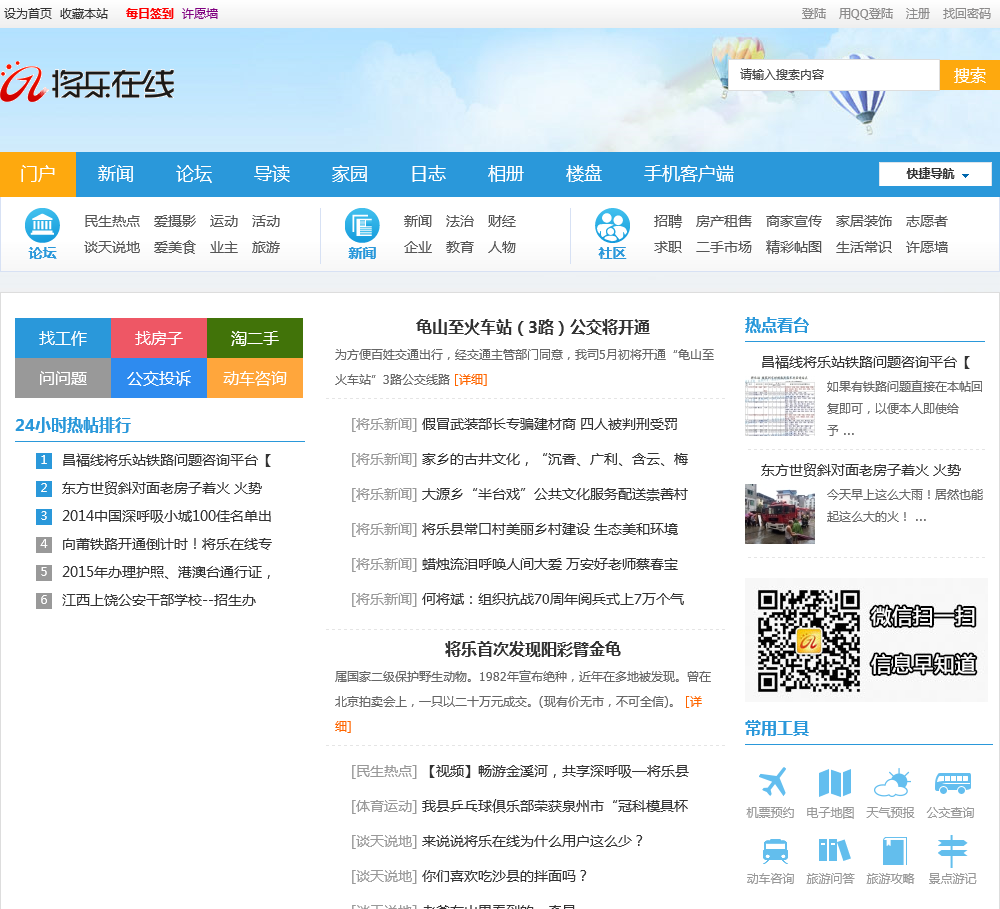Open the 每日签到 daily check-in link

[149, 14]
